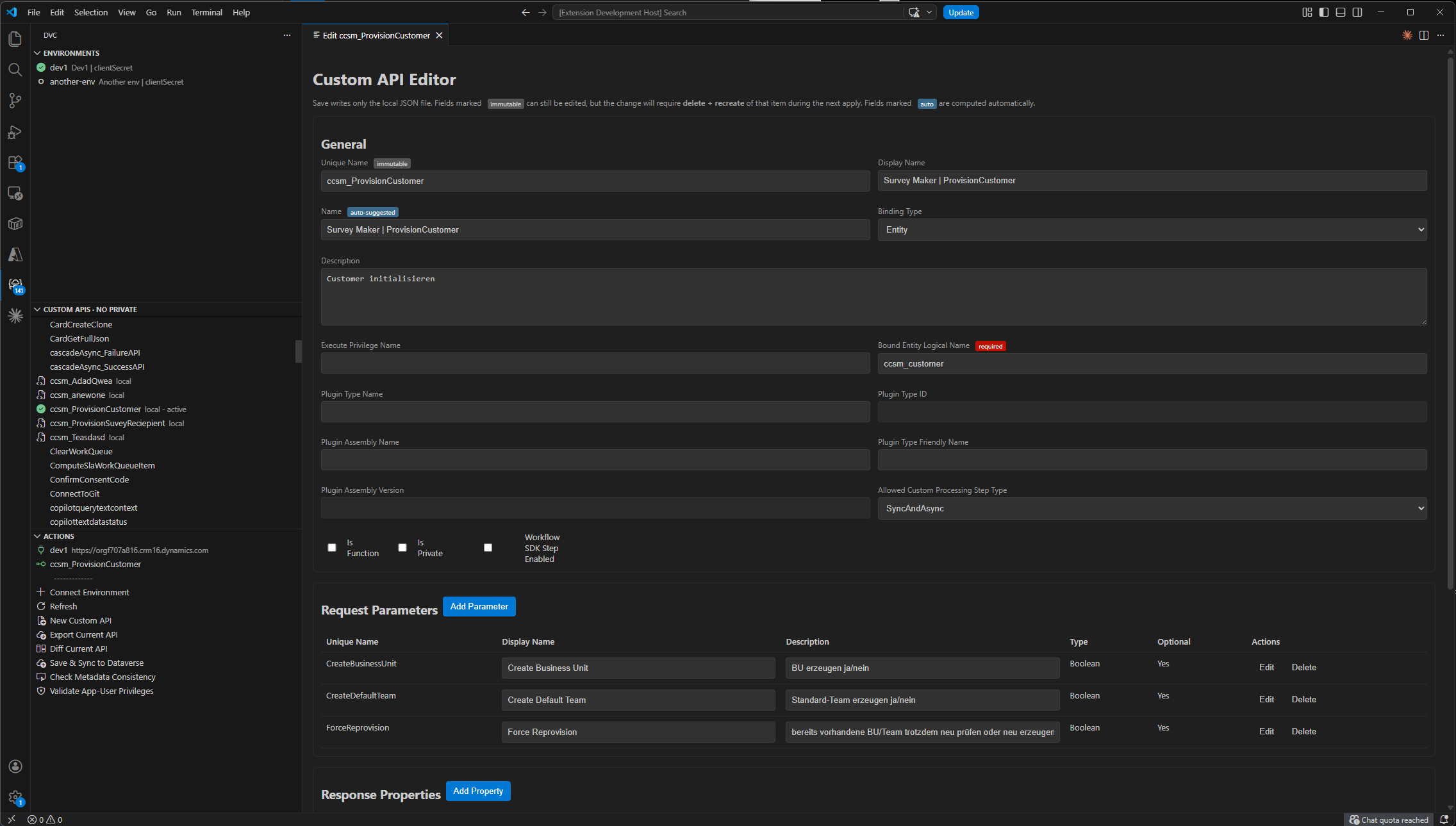
Task: Open the Selection menu
Action: [x=91, y=12]
